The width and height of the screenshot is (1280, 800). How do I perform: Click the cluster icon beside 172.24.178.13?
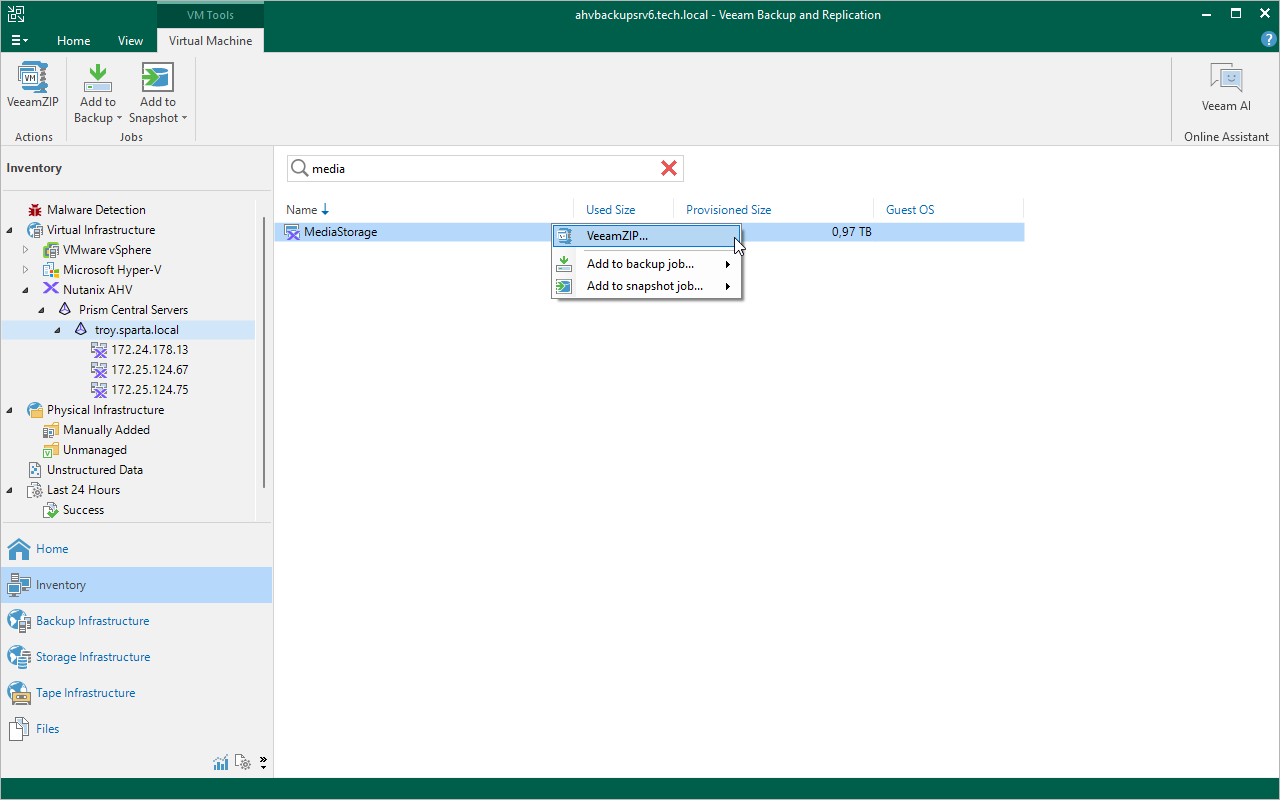pyautogui.click(x=99, y=350)
